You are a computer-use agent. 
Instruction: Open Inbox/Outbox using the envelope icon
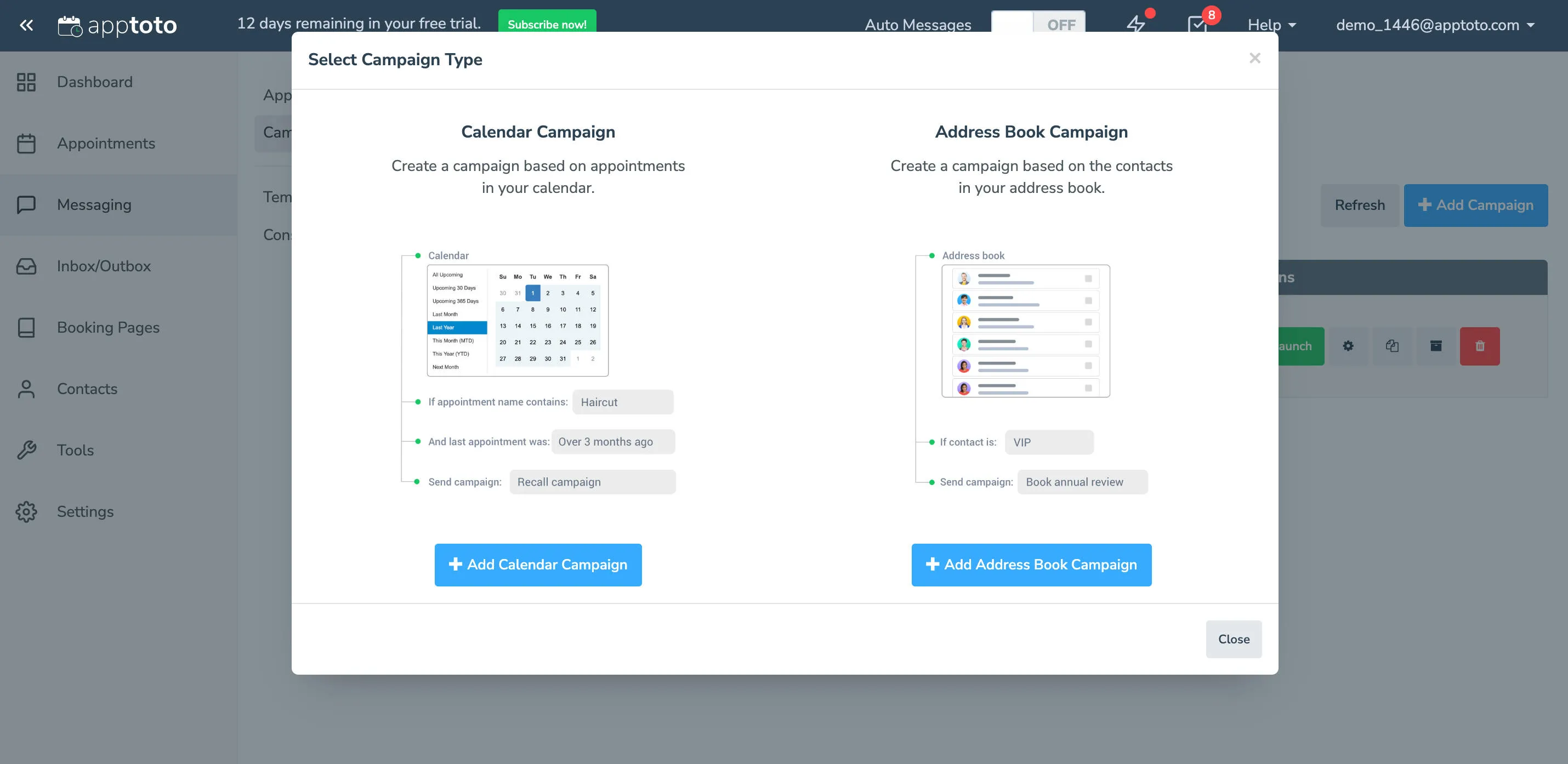(x=26, y=266)
